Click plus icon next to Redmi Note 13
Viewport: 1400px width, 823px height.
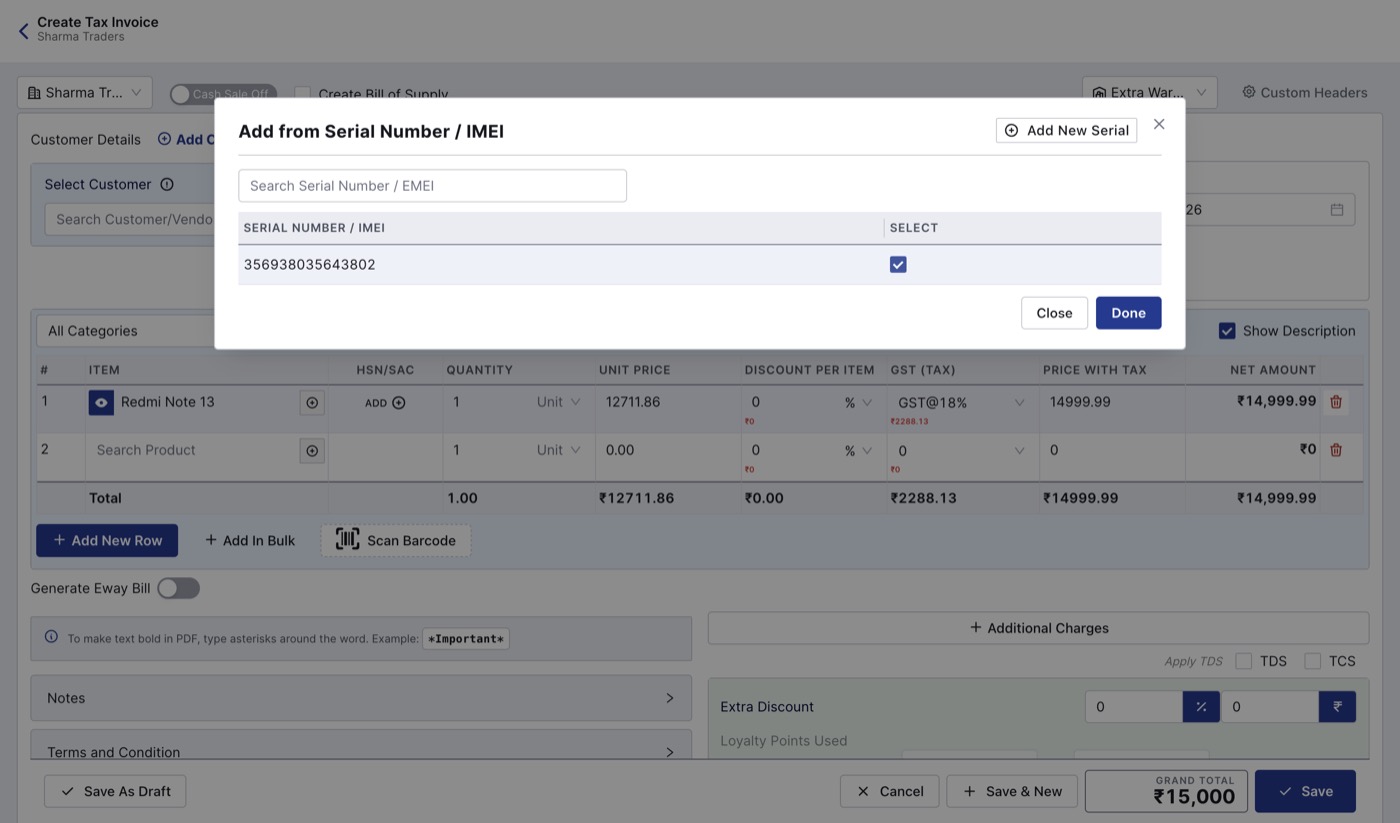(x=312, y=402)
